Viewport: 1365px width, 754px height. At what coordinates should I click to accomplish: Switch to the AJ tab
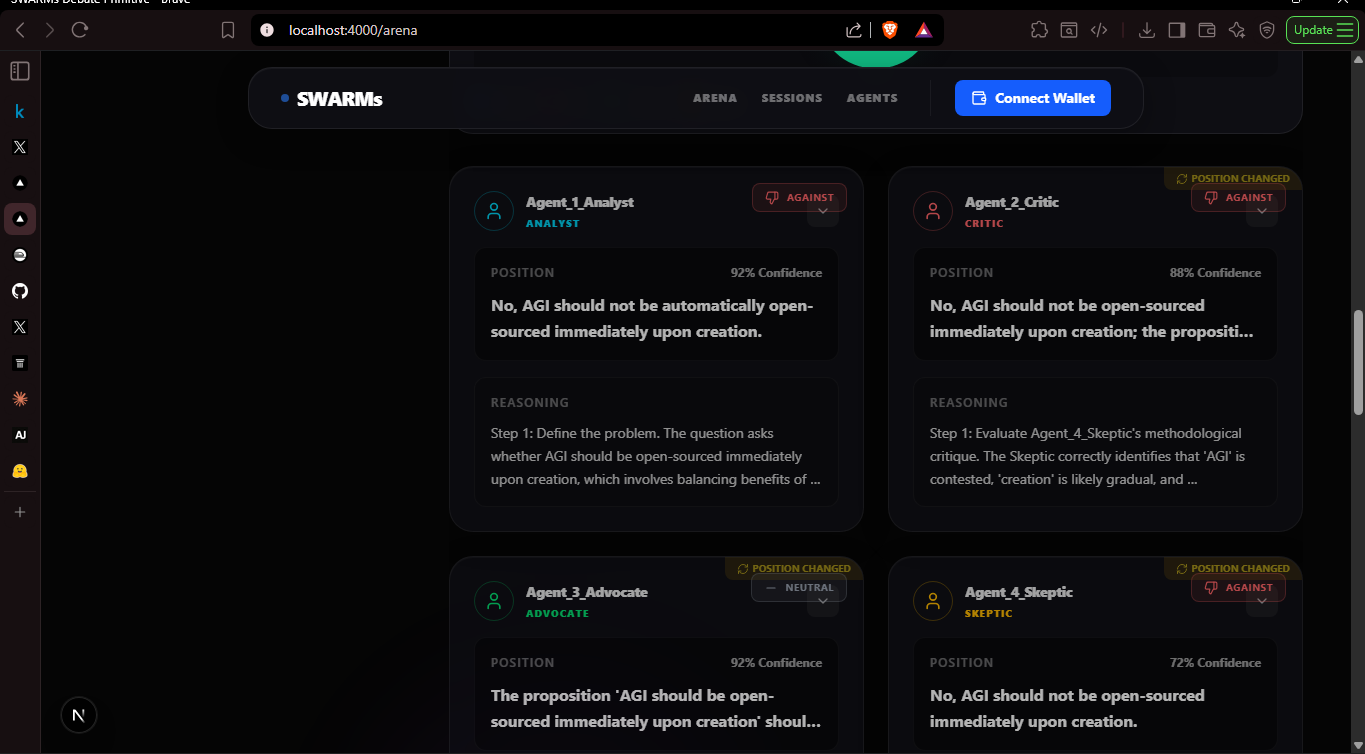[x=20, y=435]
